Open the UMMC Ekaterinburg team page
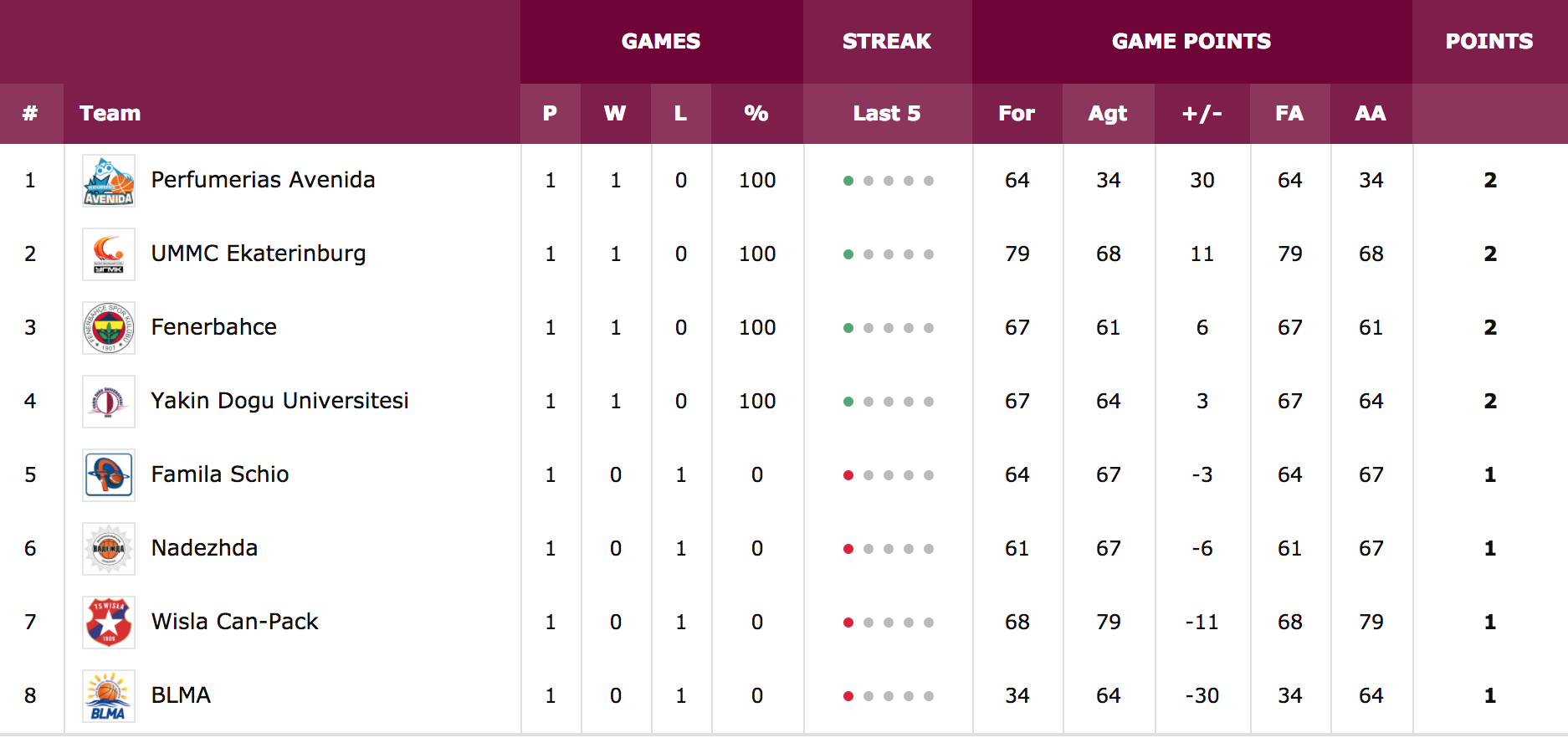1568x738 pixels. click(259, 254)
